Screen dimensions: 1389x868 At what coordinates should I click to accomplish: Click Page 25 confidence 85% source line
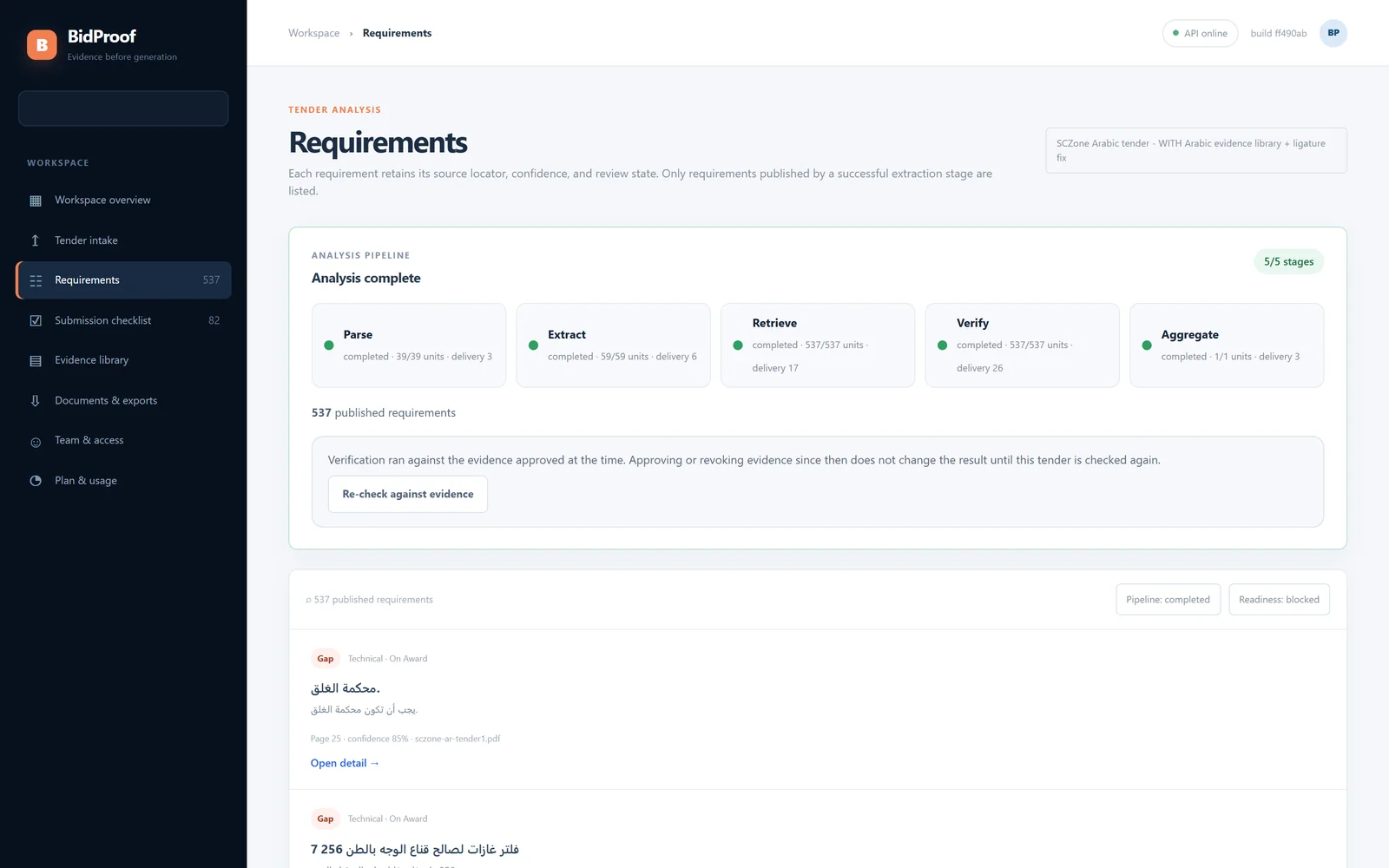(x=405, y=739)
